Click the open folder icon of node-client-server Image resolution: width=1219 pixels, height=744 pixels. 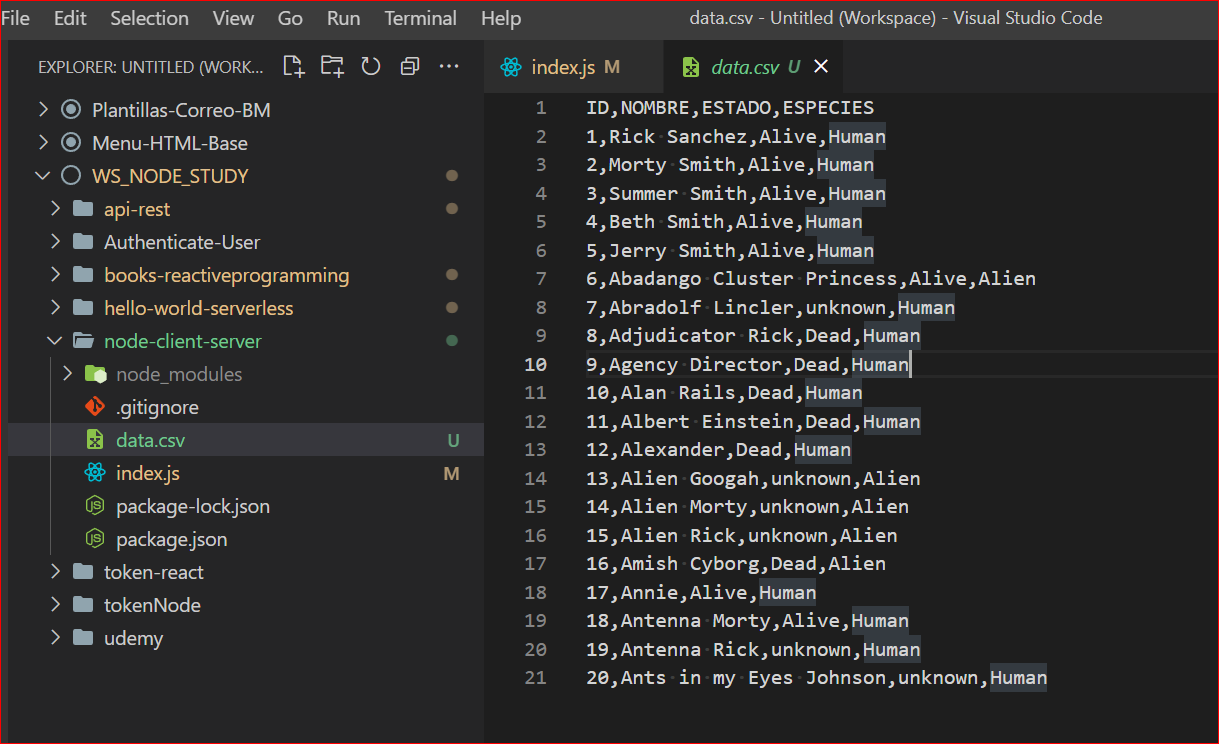pos(83,341)
